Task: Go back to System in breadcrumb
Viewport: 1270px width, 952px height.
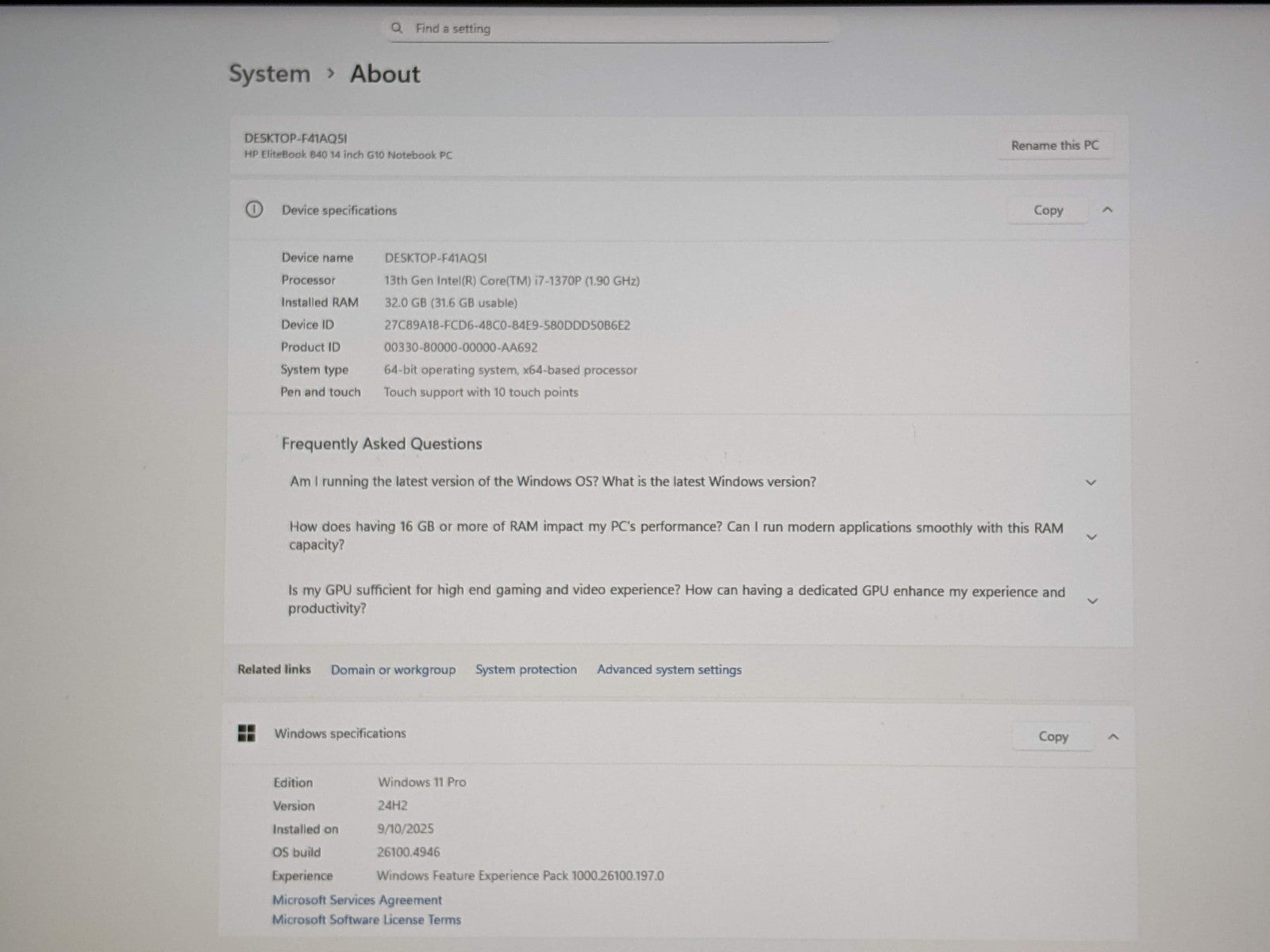Action: [269, 74]
